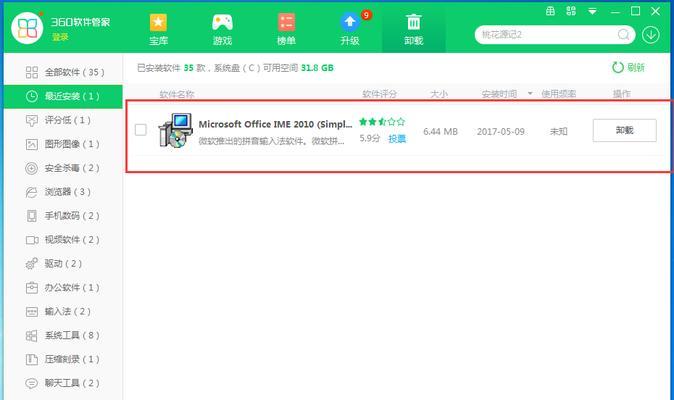Sort by the 安装时间 column arrow
Screen dimensions: 674x400
click(x=530, y=94)
